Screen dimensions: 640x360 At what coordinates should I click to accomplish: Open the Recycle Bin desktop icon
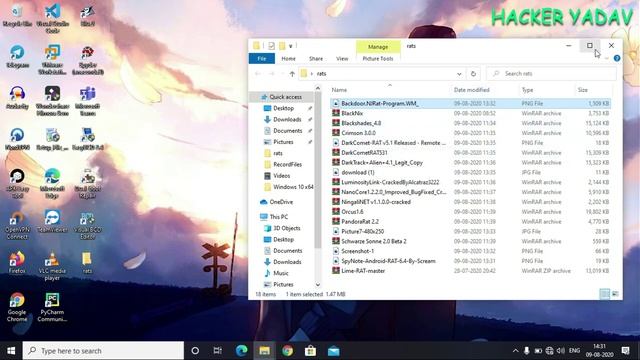click(x=17, y=16)
